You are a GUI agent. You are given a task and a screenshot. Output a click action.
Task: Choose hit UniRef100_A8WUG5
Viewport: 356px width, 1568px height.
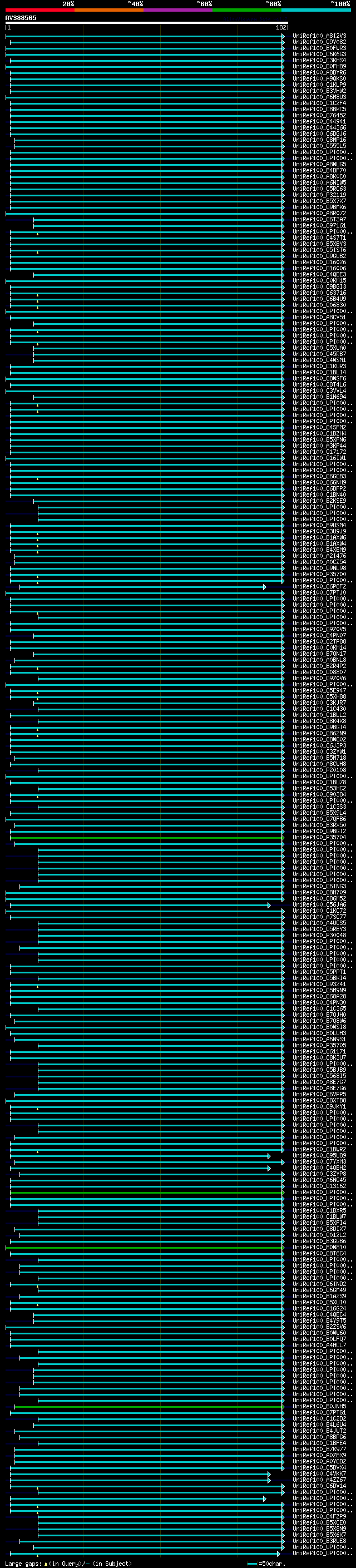tap(319, 164)
